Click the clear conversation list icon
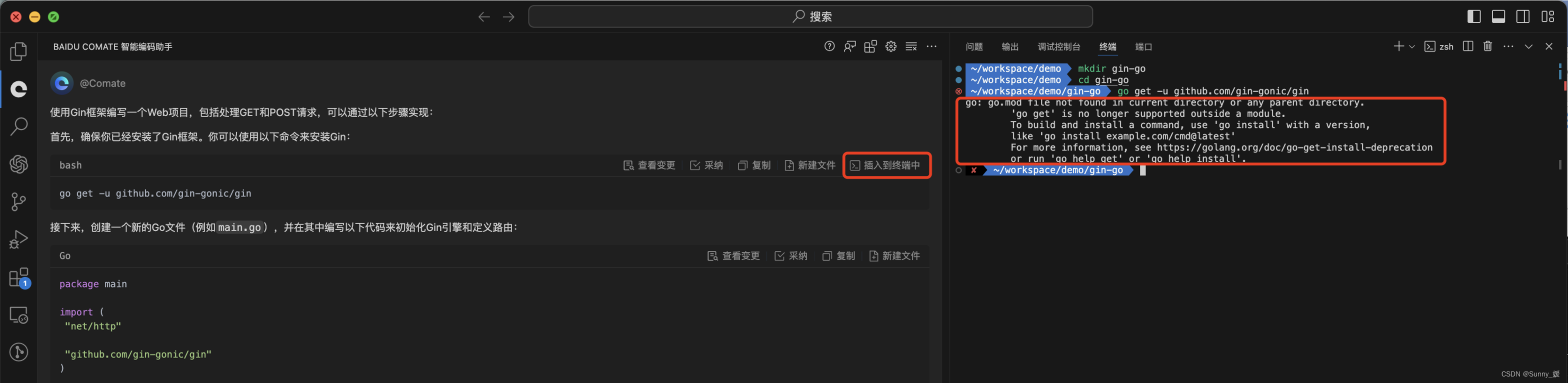Screen dimensions: 1568x383 [x=911, y=46]
